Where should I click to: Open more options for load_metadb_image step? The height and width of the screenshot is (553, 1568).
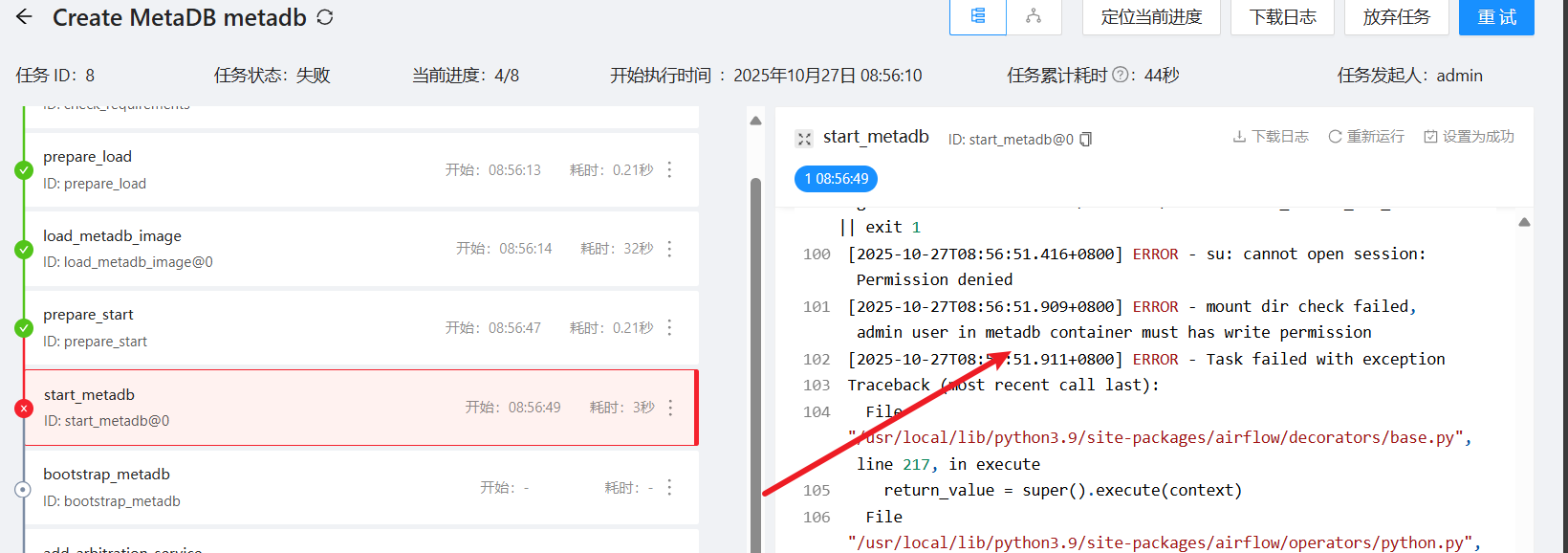[x=669, y=249]
